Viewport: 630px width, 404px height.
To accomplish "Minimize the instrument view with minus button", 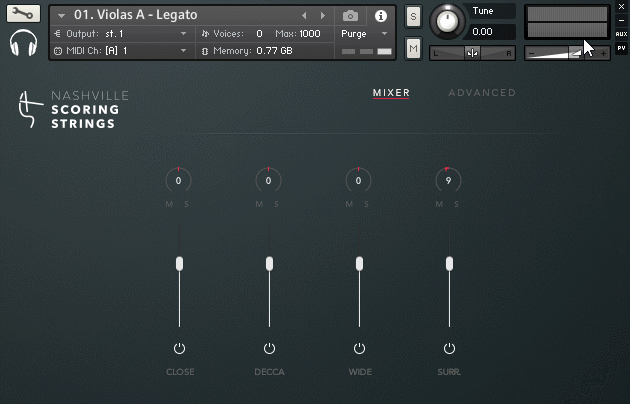I will point(621,20).
